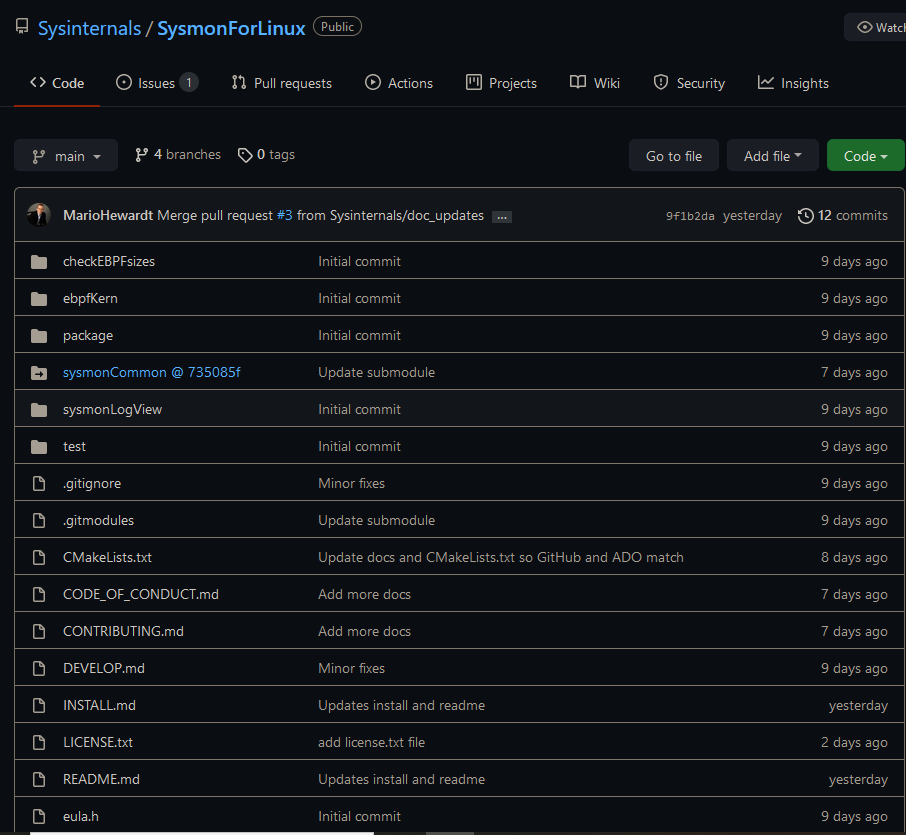
Task: Click the folder icon for package
Action: pos(39,336)
